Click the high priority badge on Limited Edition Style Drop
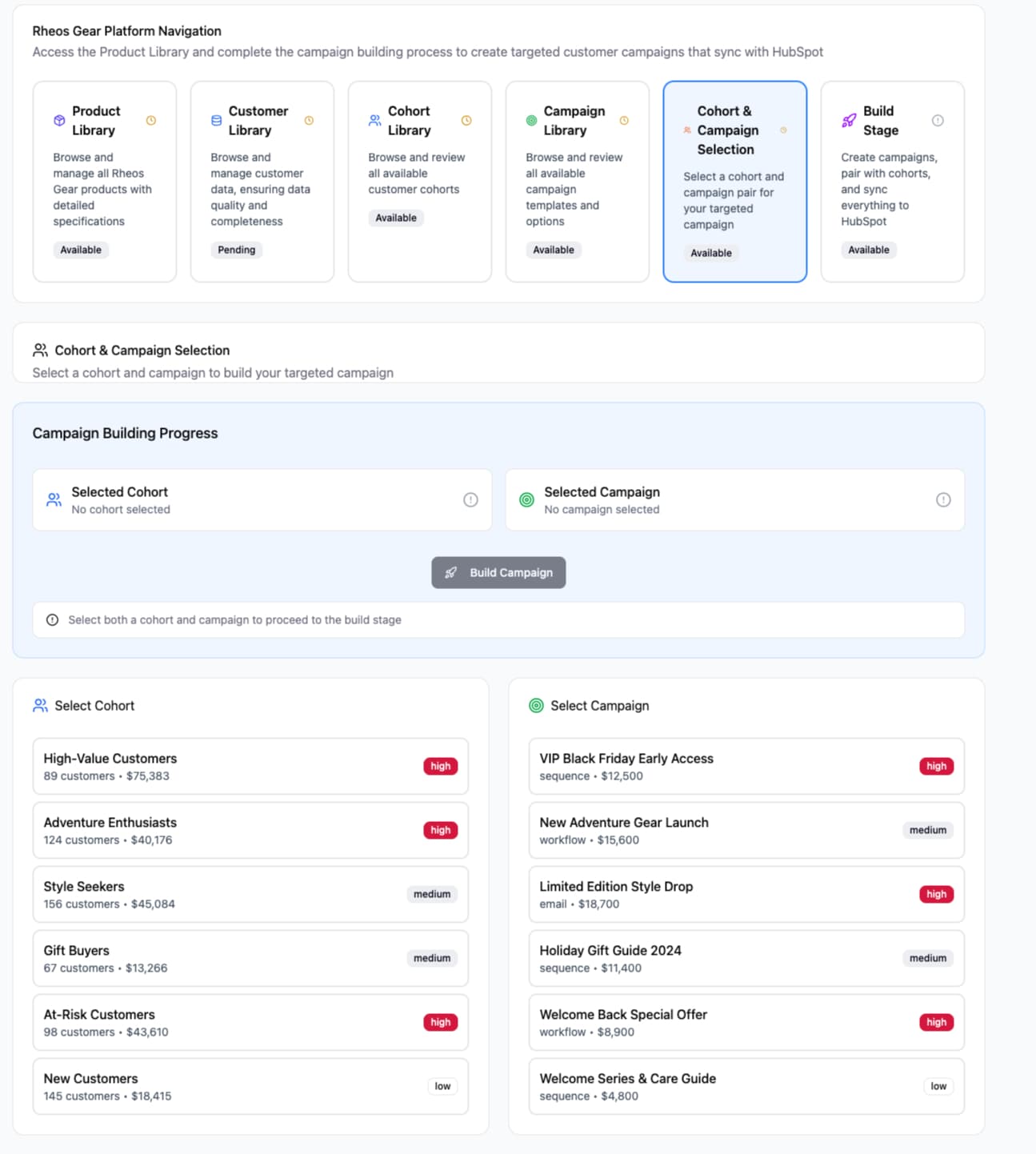 coord(935,894)
